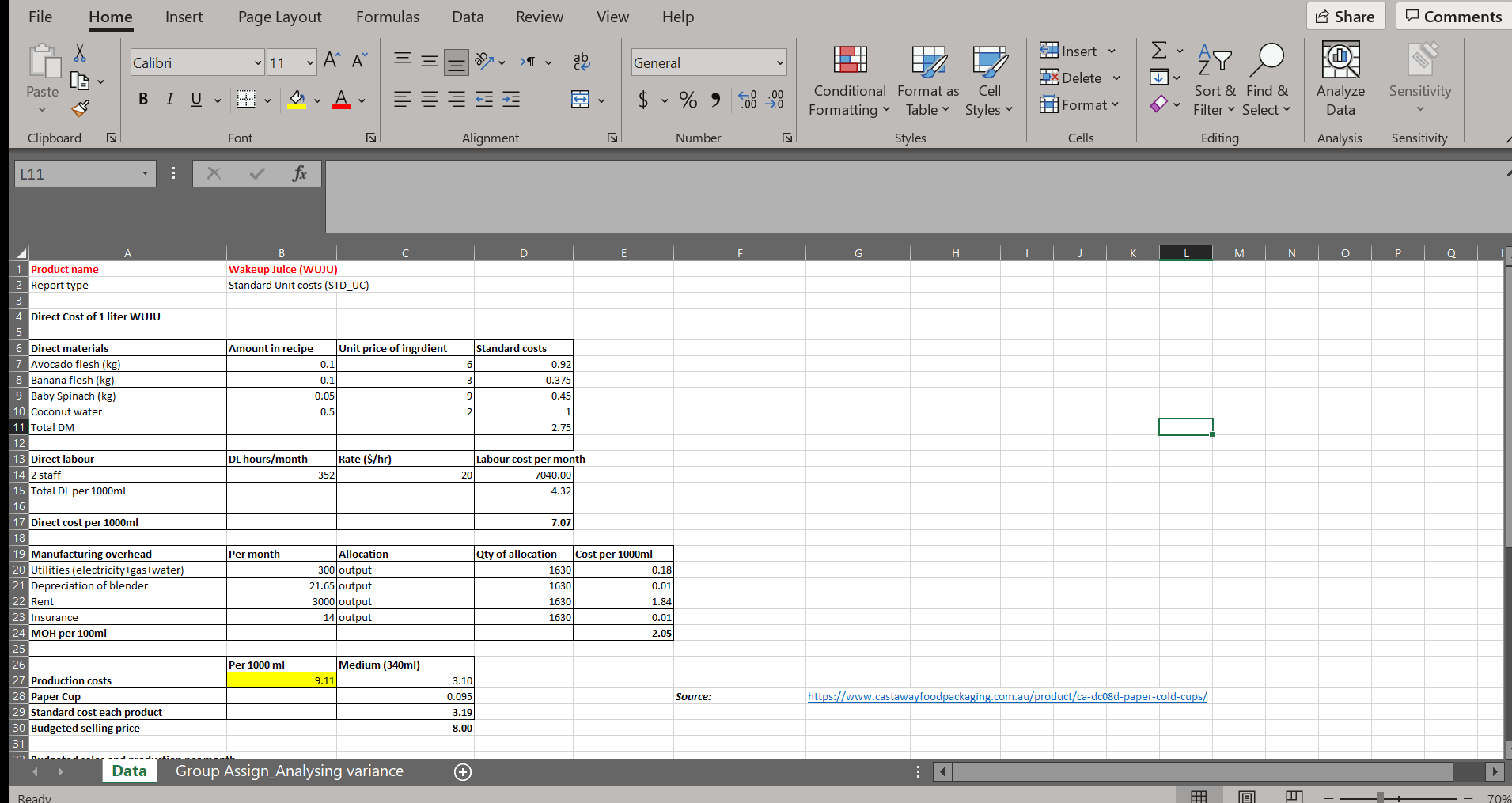Select the Format Painter brush

point(80,108)
